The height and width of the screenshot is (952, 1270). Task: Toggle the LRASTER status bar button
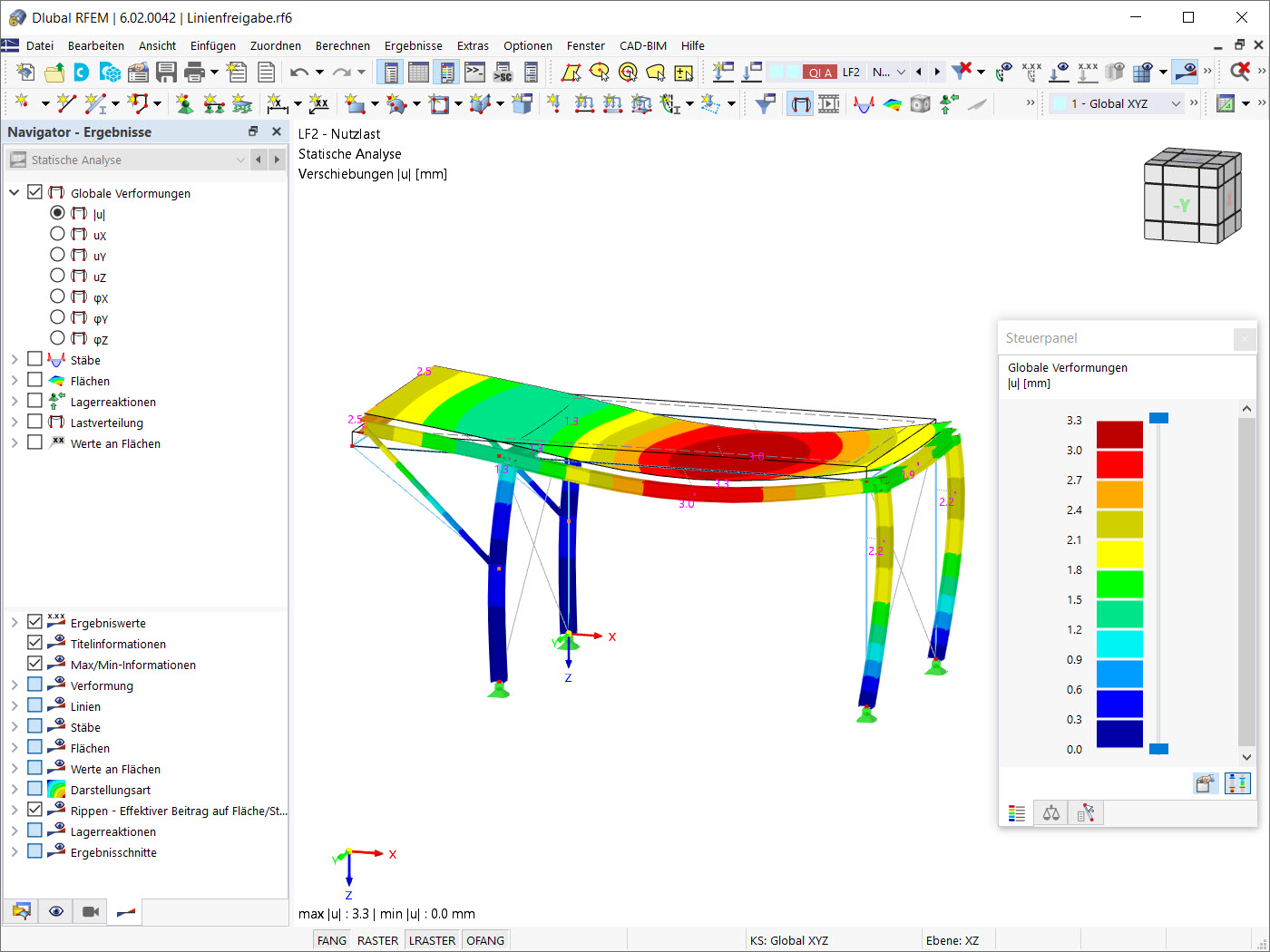(x=432, y=940)
